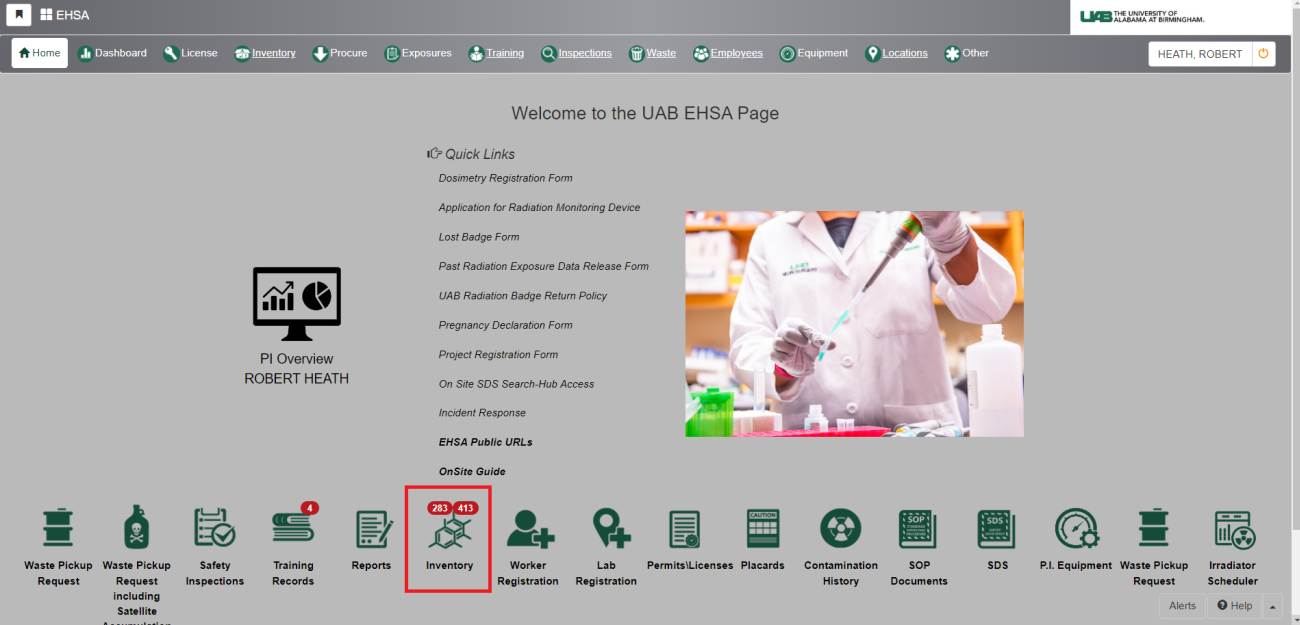Click the Contamination History radiation icon

point(840,529)
